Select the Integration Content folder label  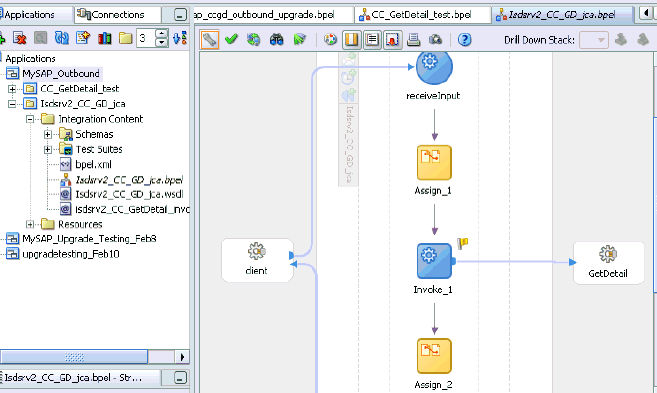click(x=101, y=119)
